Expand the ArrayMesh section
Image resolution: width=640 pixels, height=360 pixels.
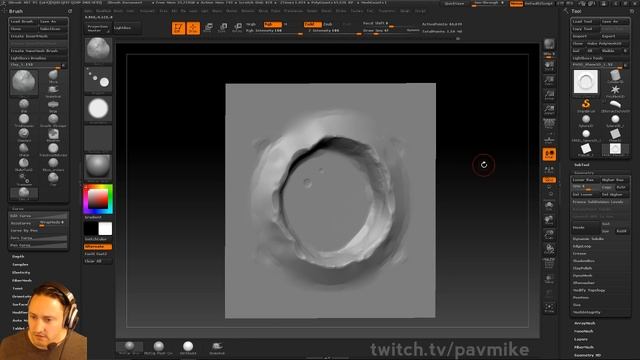pos(584,323)
